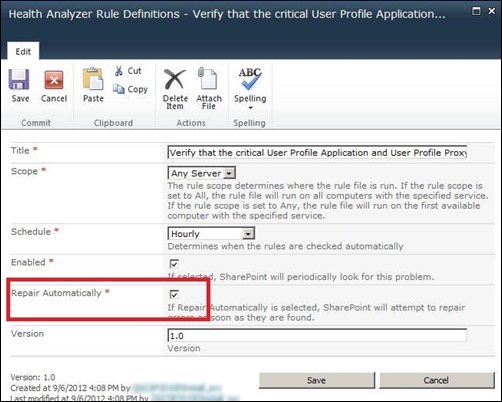Open the Spelling dropdown arrow
This screenshot has width=502, height=402.
point(250,108)
